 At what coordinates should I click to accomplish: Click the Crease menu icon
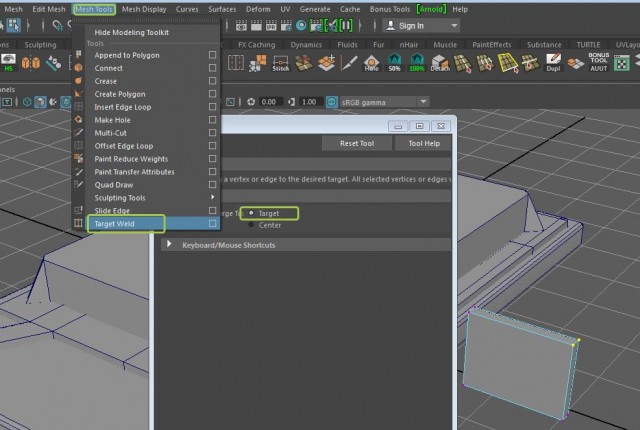click(x=78, y=81)
